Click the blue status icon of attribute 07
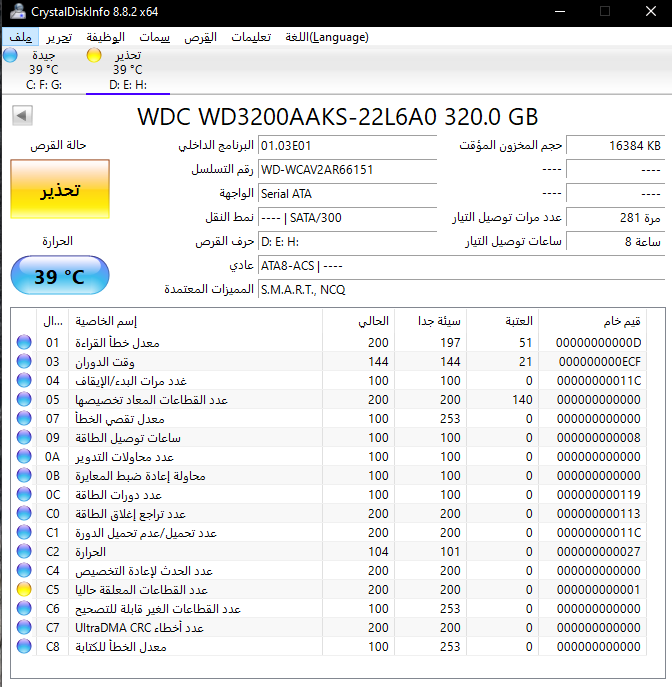The width and height of the screenshot is (672, 687). pos(24,418)
